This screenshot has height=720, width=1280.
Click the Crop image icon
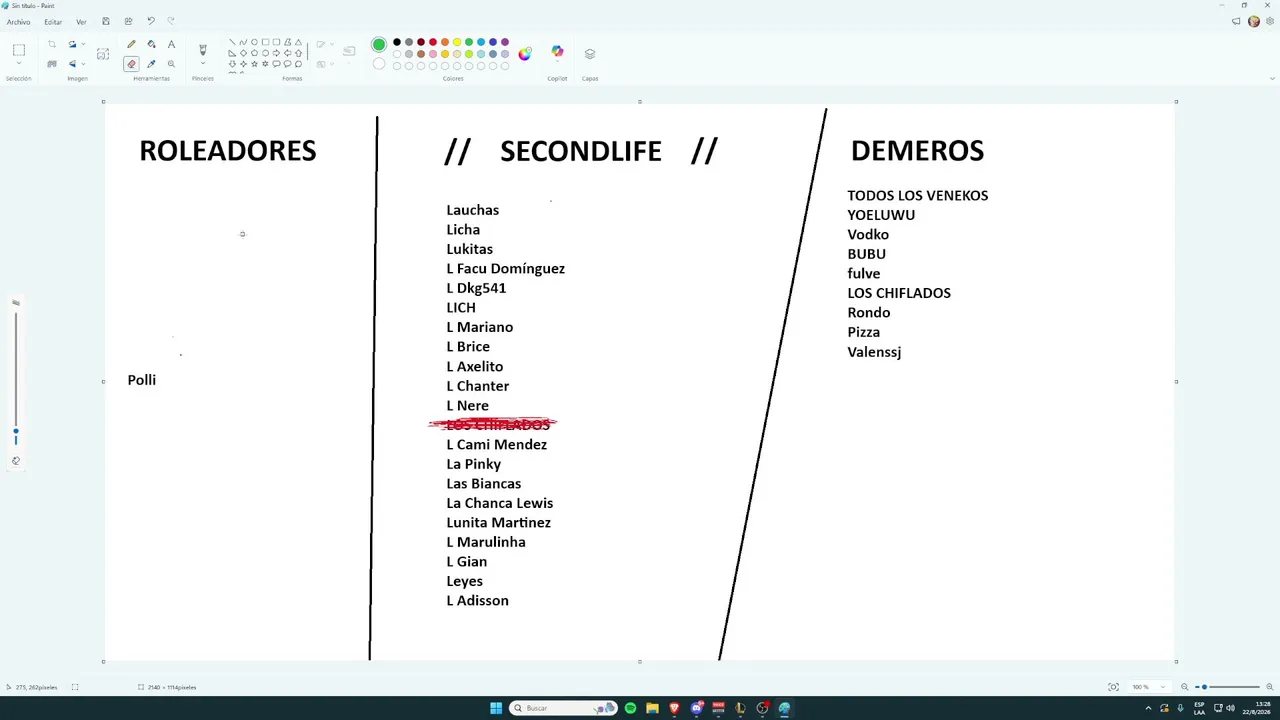coord(52,44)
